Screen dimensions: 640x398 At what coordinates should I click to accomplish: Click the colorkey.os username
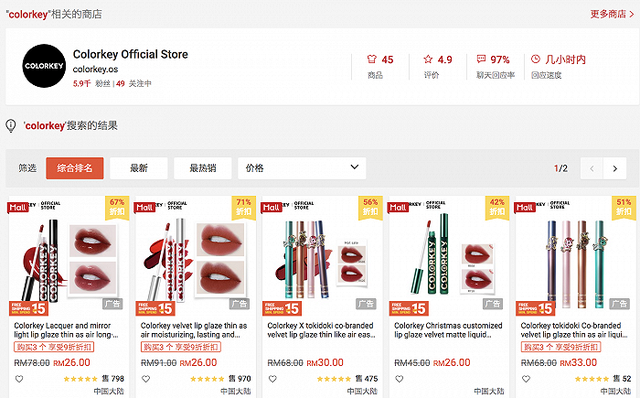point(96,69)
